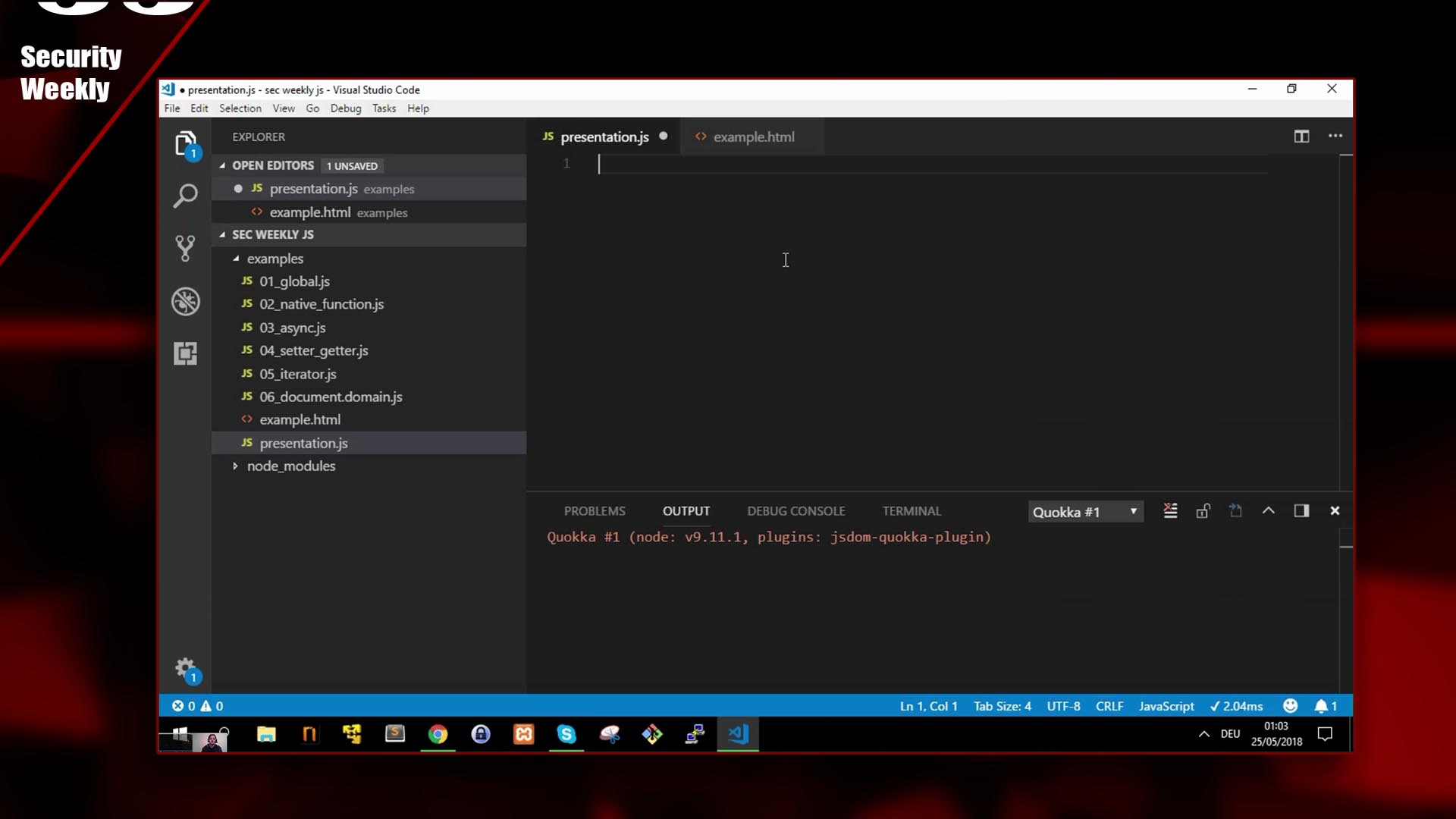Close unsaved presentation.js tab via dot
The height and width of the screenshot is (819, 1456).
click(x=663, y=136)
